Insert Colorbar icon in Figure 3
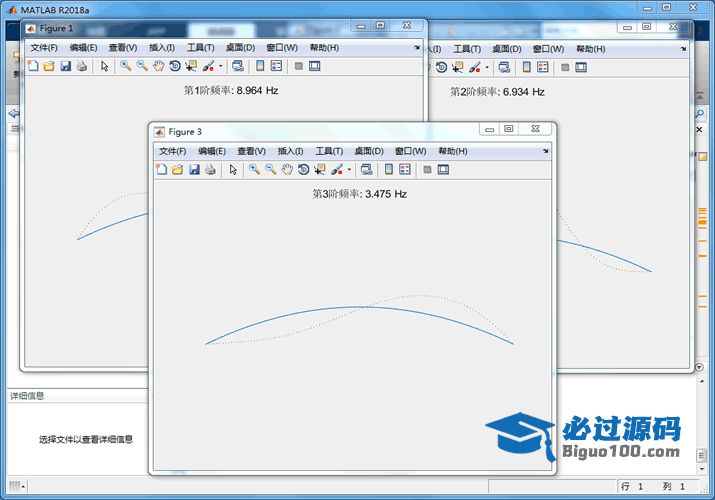Image resolution: width=715 pixels, height=500 pixels. [389, 170]
